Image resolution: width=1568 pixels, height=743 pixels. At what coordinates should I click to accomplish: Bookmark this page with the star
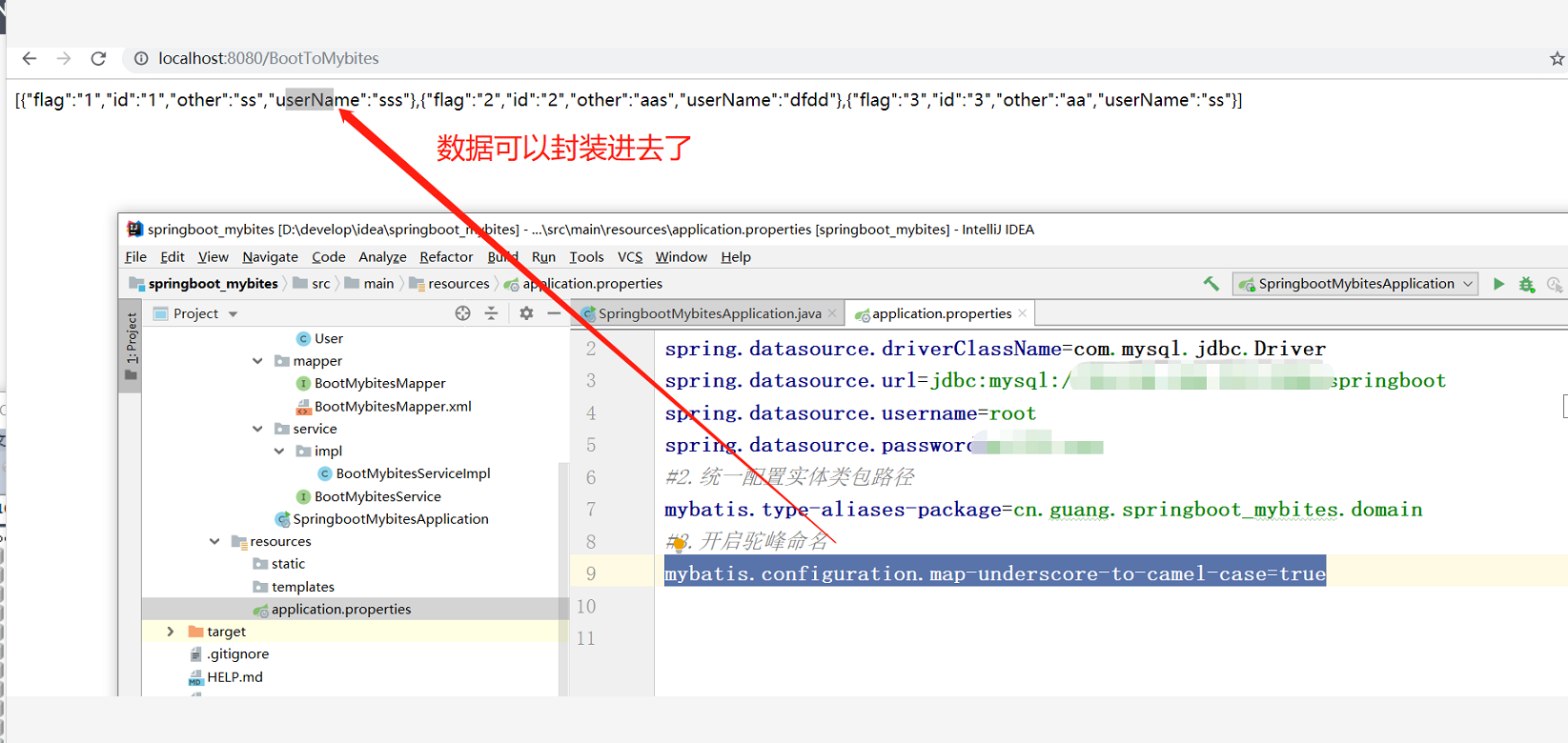[x=1557, y=58]
